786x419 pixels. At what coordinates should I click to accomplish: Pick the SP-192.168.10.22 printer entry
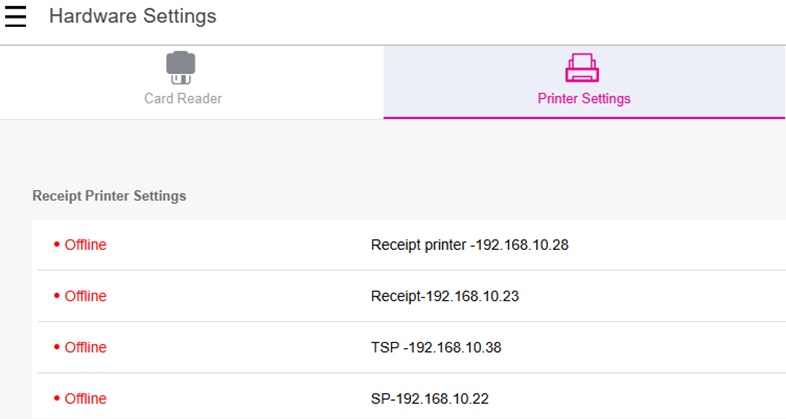point(430,398)
